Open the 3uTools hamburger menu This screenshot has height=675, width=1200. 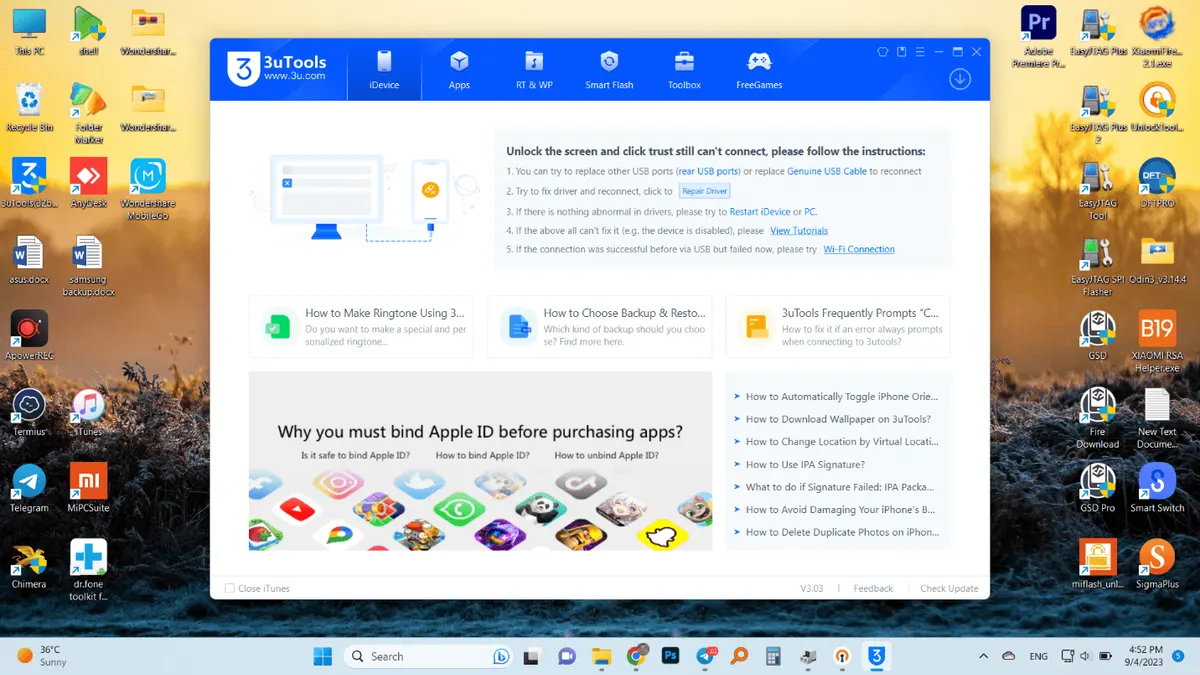coord(920,52)
